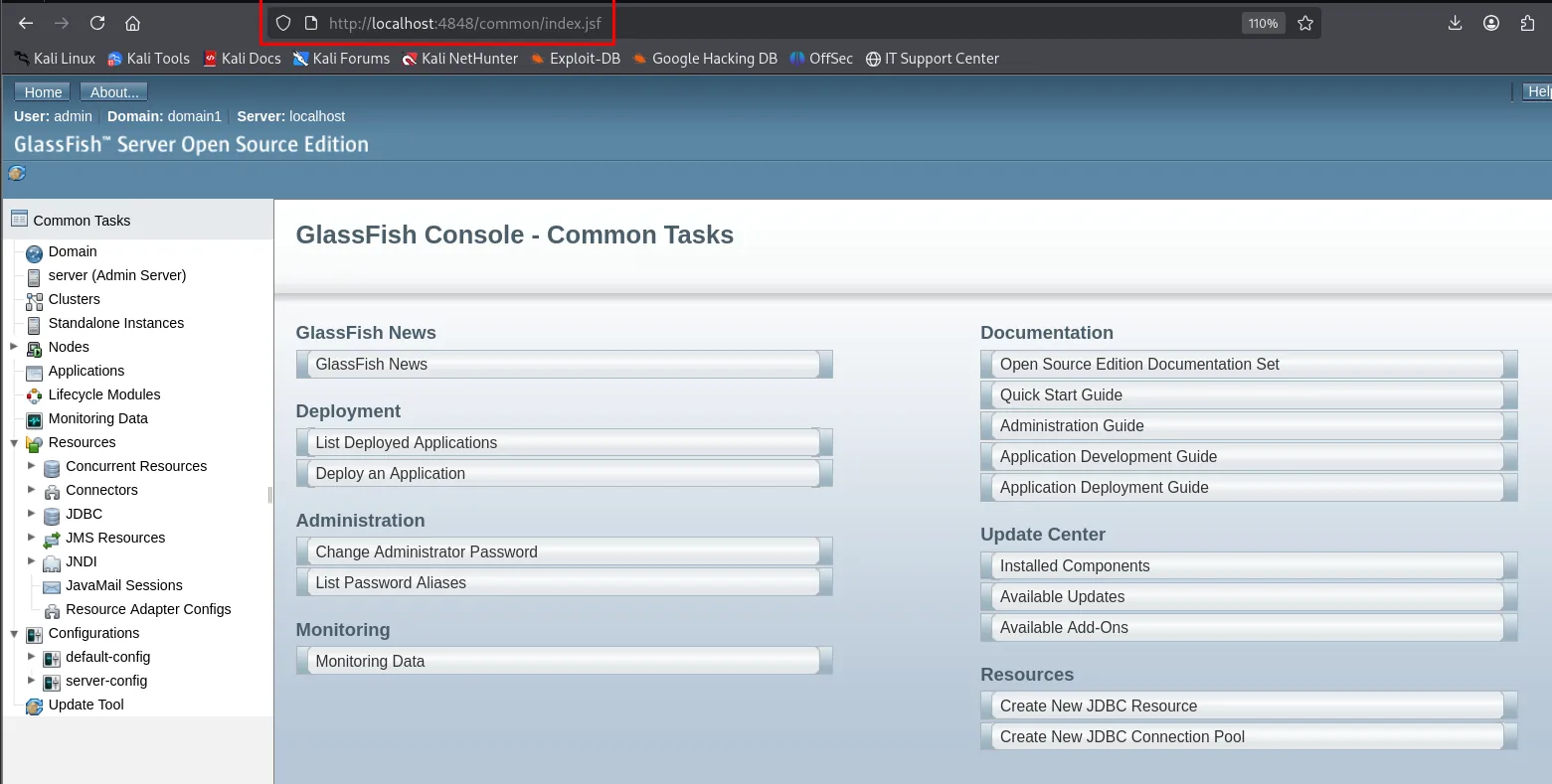The height and width of the screenshot is (784, 1552).
Task: Click the Connectors icon in tree
Action: point(52,491)
